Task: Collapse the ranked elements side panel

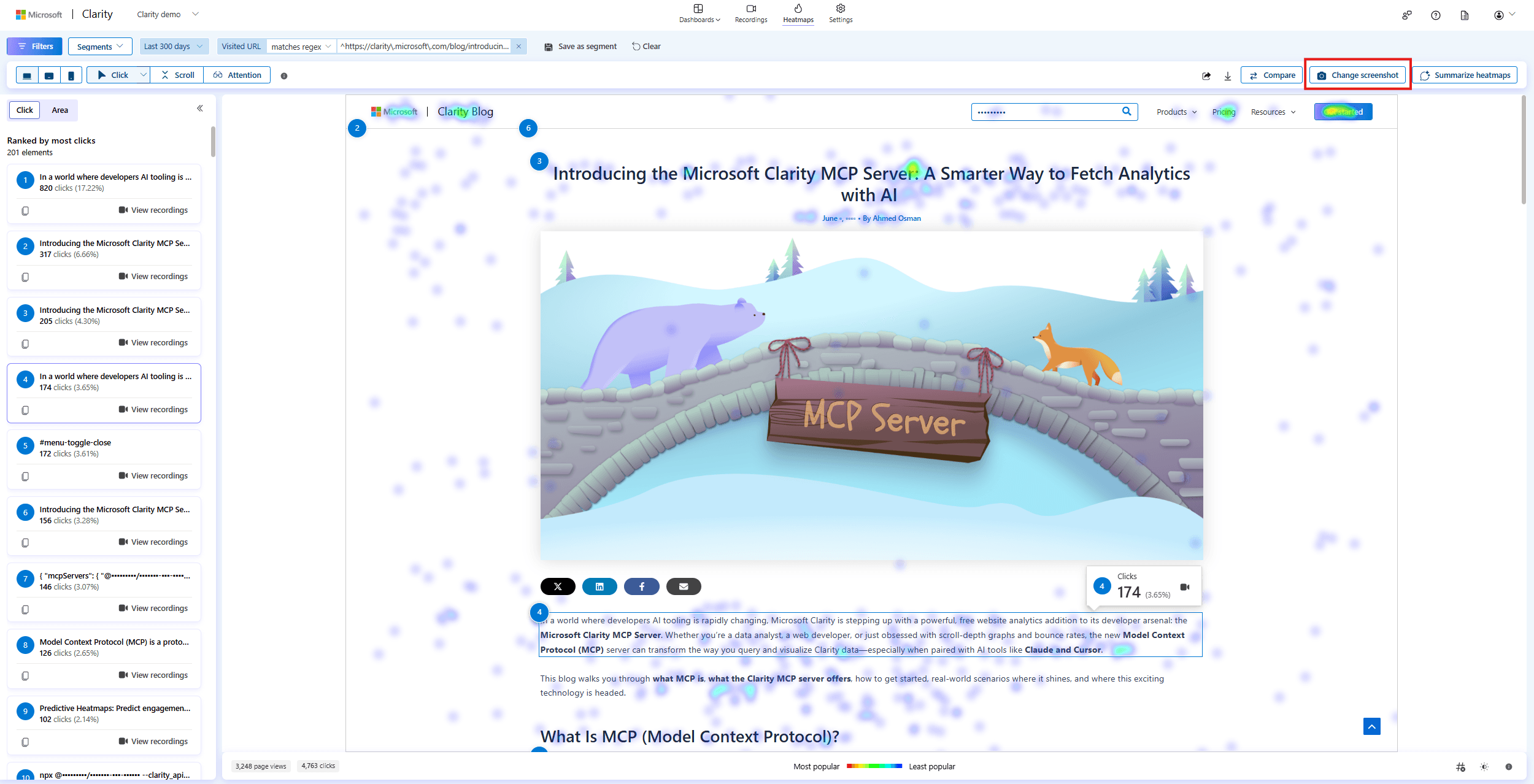Action: [x=200, y=109]
